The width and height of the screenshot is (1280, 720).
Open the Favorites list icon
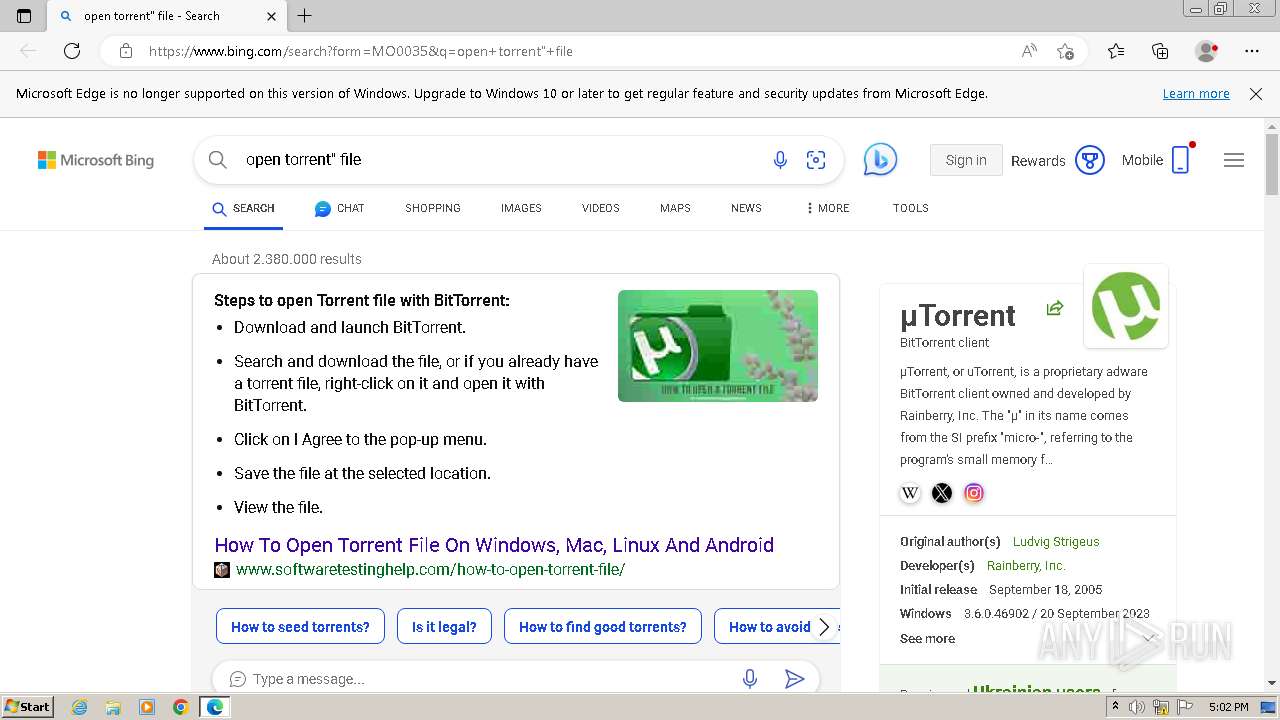tap(1116, 51)
